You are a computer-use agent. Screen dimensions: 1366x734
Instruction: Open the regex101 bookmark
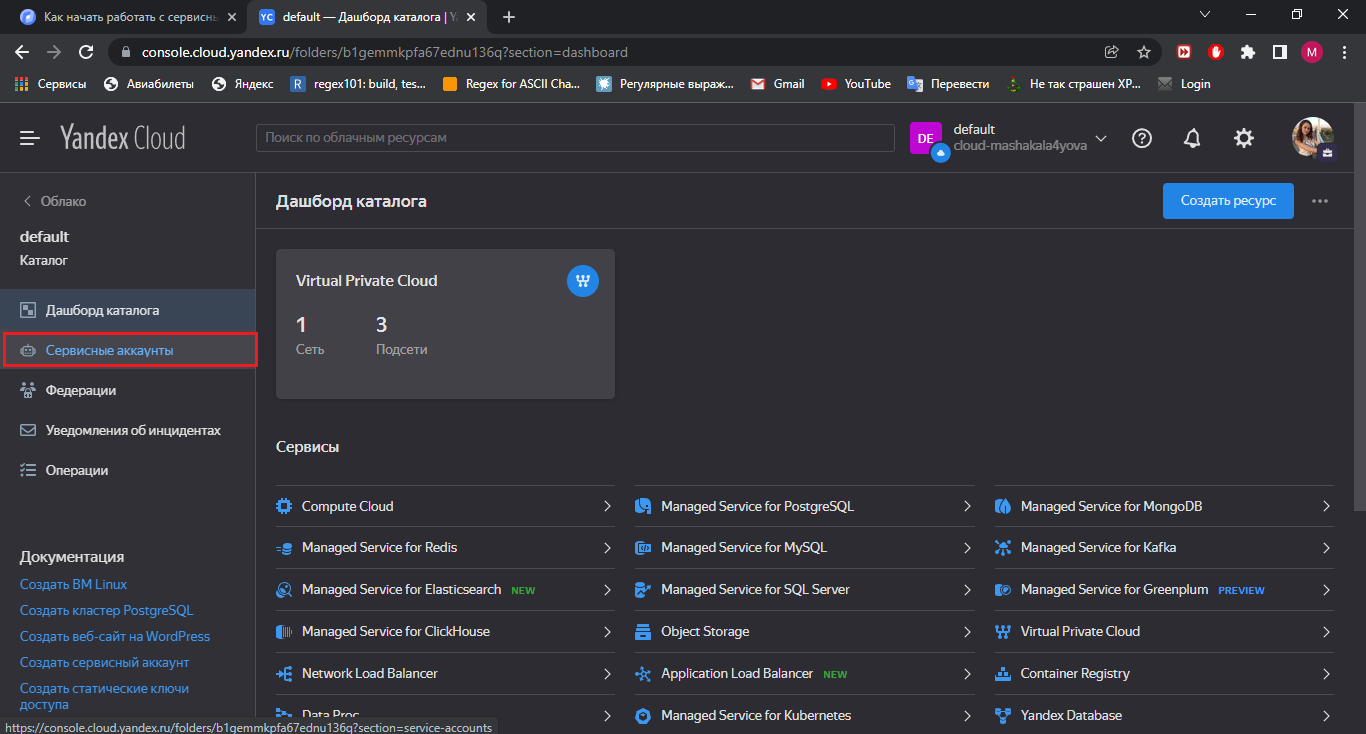[x=358, y=84]
